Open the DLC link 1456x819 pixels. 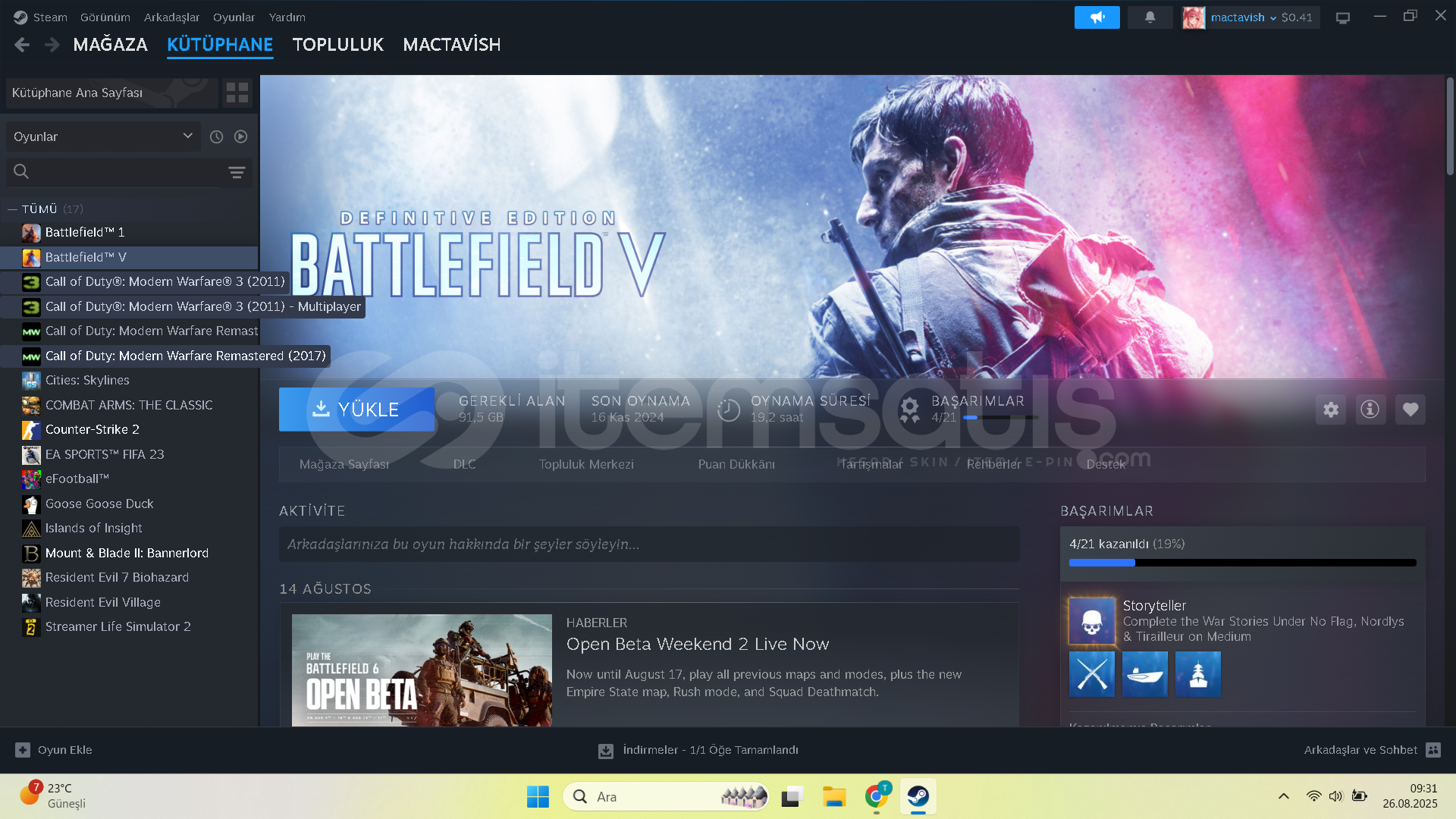coord(464,464)
